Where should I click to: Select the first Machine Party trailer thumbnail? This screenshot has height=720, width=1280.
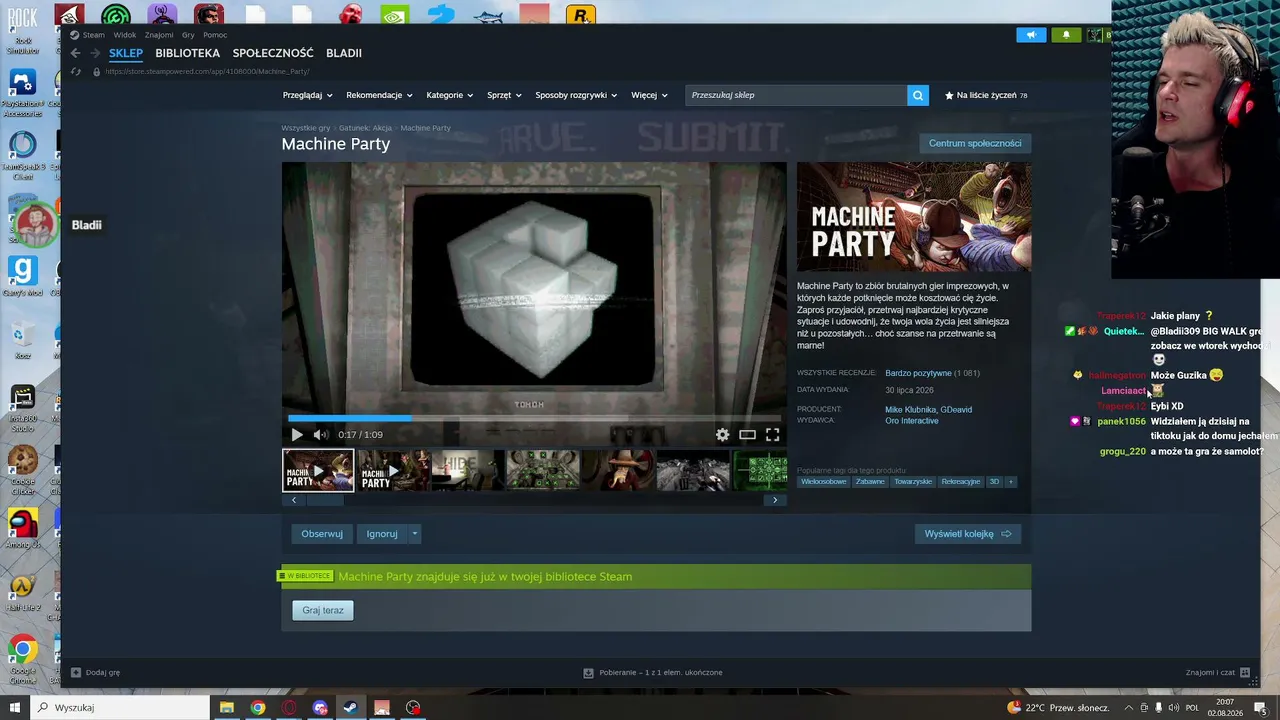click(318, 470)
